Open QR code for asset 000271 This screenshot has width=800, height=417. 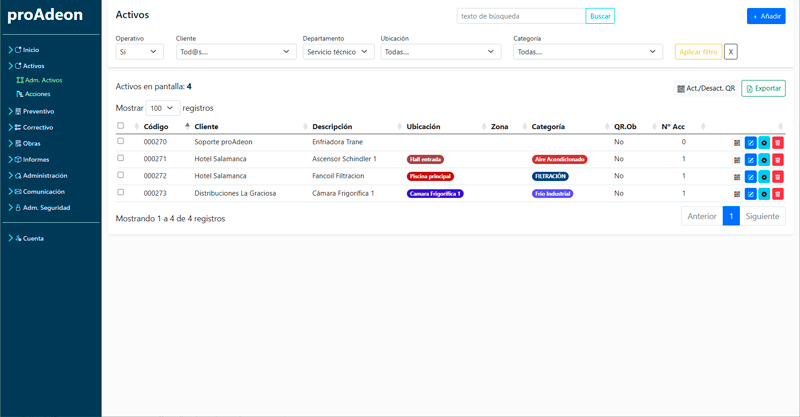pyautogui.click(x=737, y=160)
